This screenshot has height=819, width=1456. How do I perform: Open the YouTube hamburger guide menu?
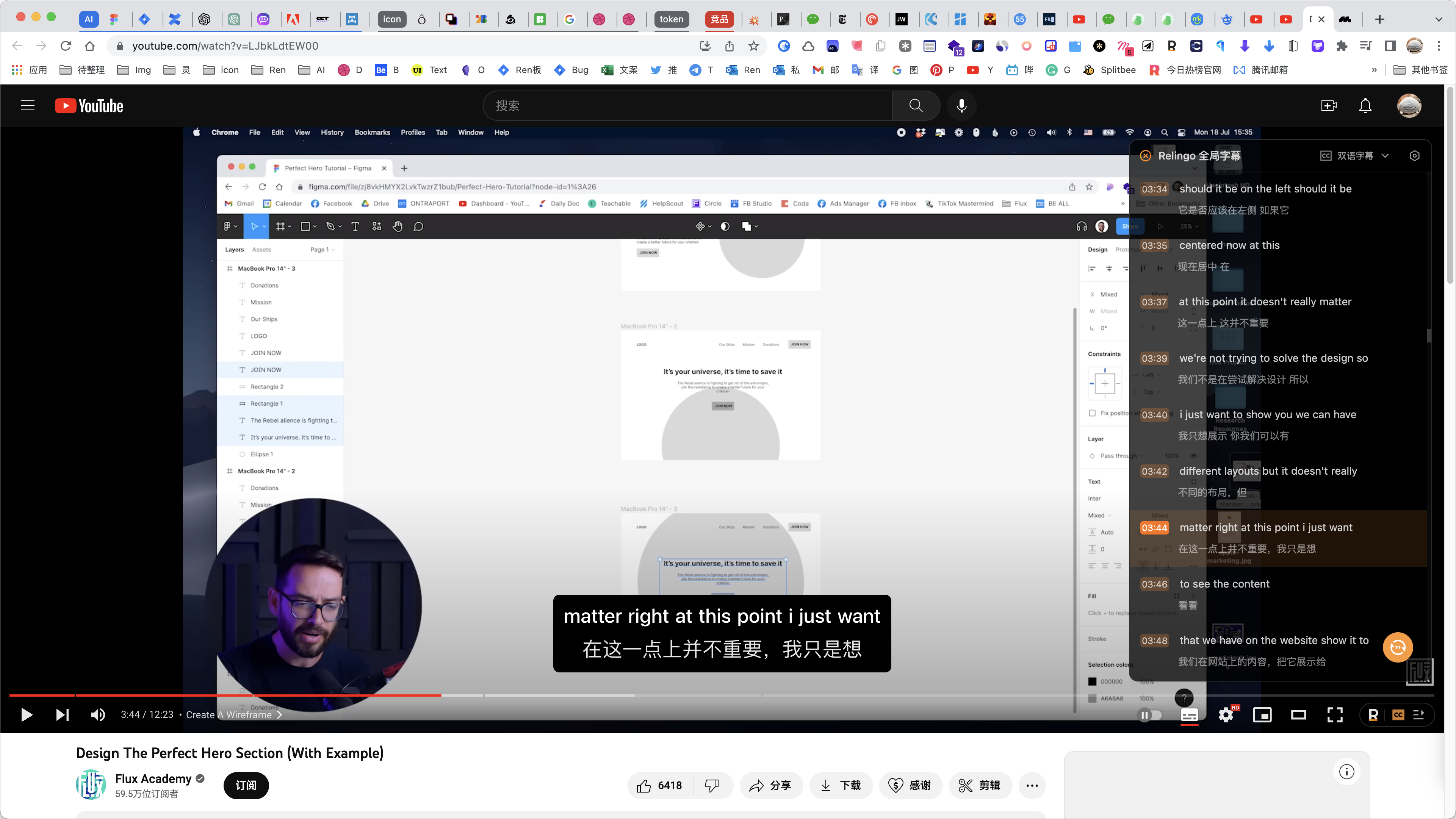point(28,106)
